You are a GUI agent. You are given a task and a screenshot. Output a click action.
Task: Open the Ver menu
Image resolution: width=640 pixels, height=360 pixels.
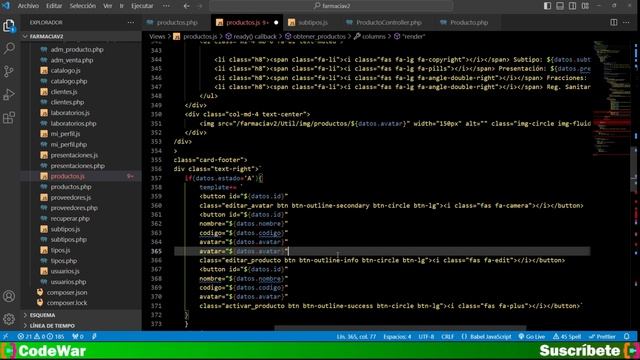coord(107,6)
